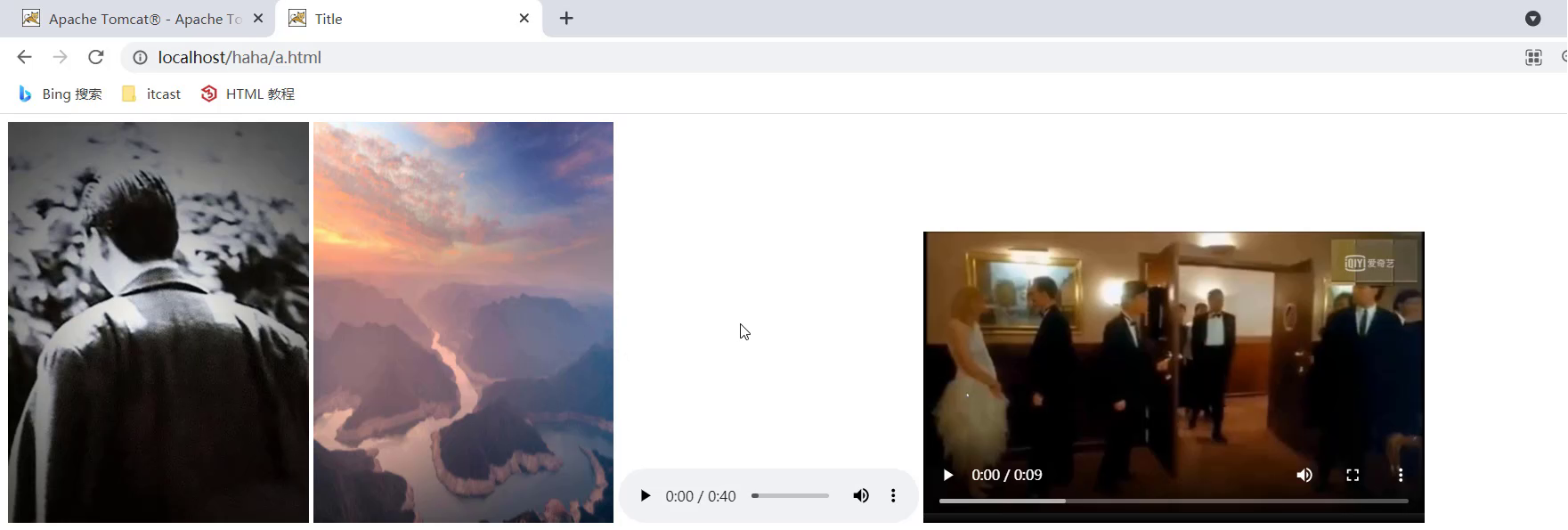Click the extensions icon in the toolbar
The height and width of the screenshot is (530, 1568).
point(1533,57)
